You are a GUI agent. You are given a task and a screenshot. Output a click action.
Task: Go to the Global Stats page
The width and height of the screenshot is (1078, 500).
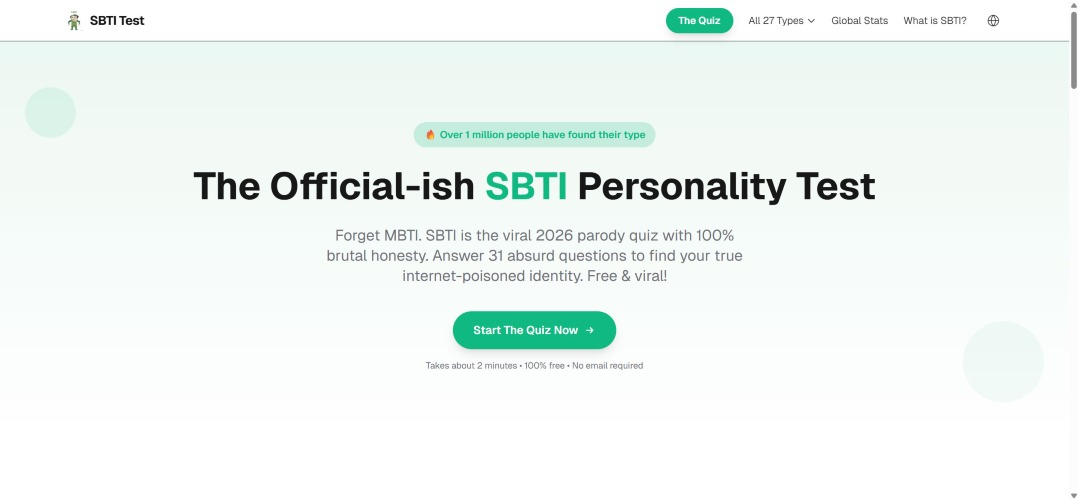click(859, 21)
